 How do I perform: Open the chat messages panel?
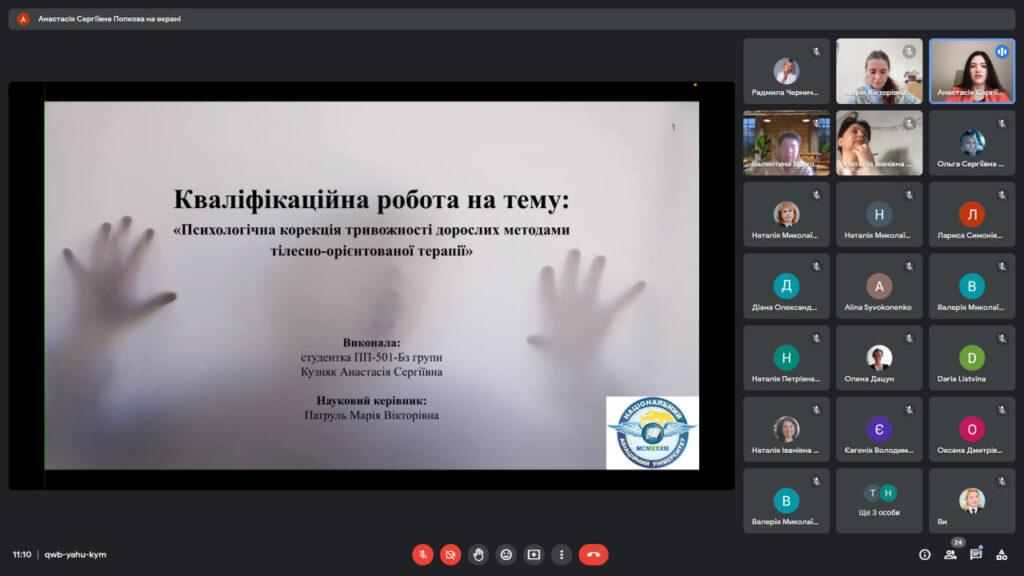[x=976, y=554]
